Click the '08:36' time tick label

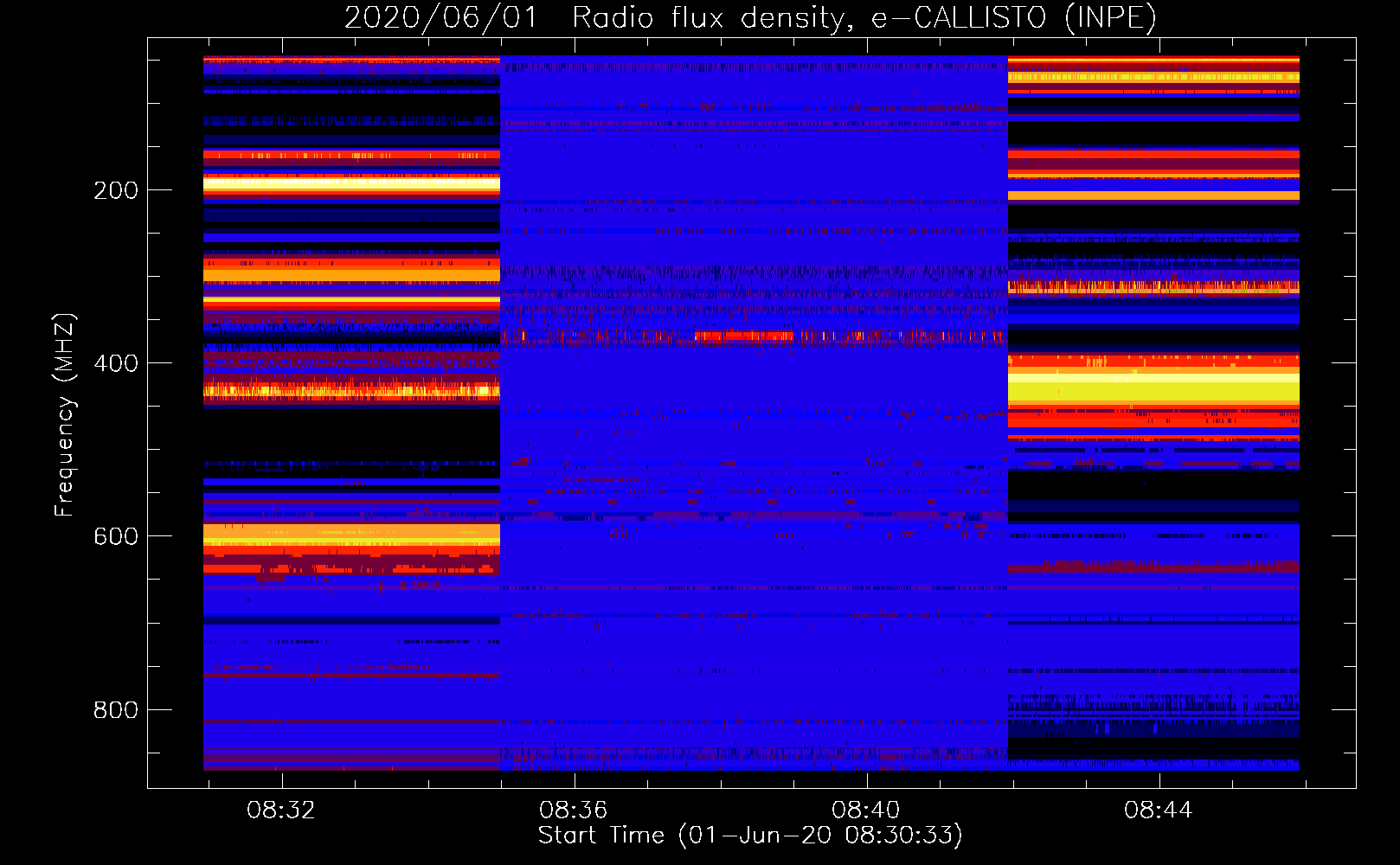574,810
